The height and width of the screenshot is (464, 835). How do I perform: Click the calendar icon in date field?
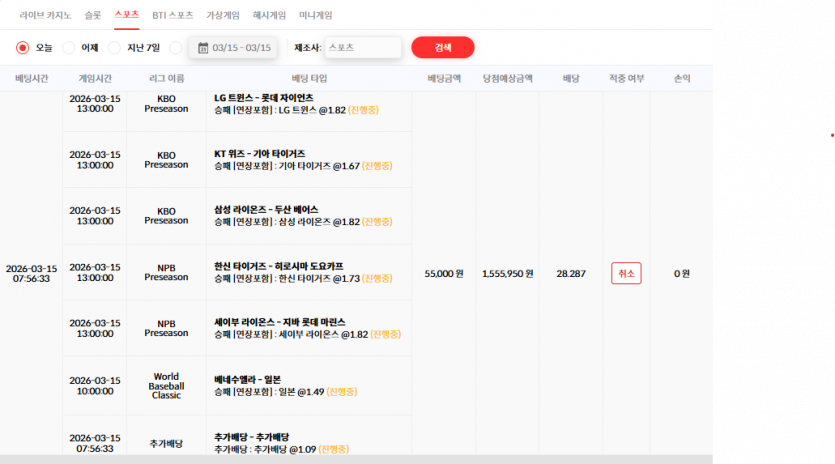coord(203,48)
